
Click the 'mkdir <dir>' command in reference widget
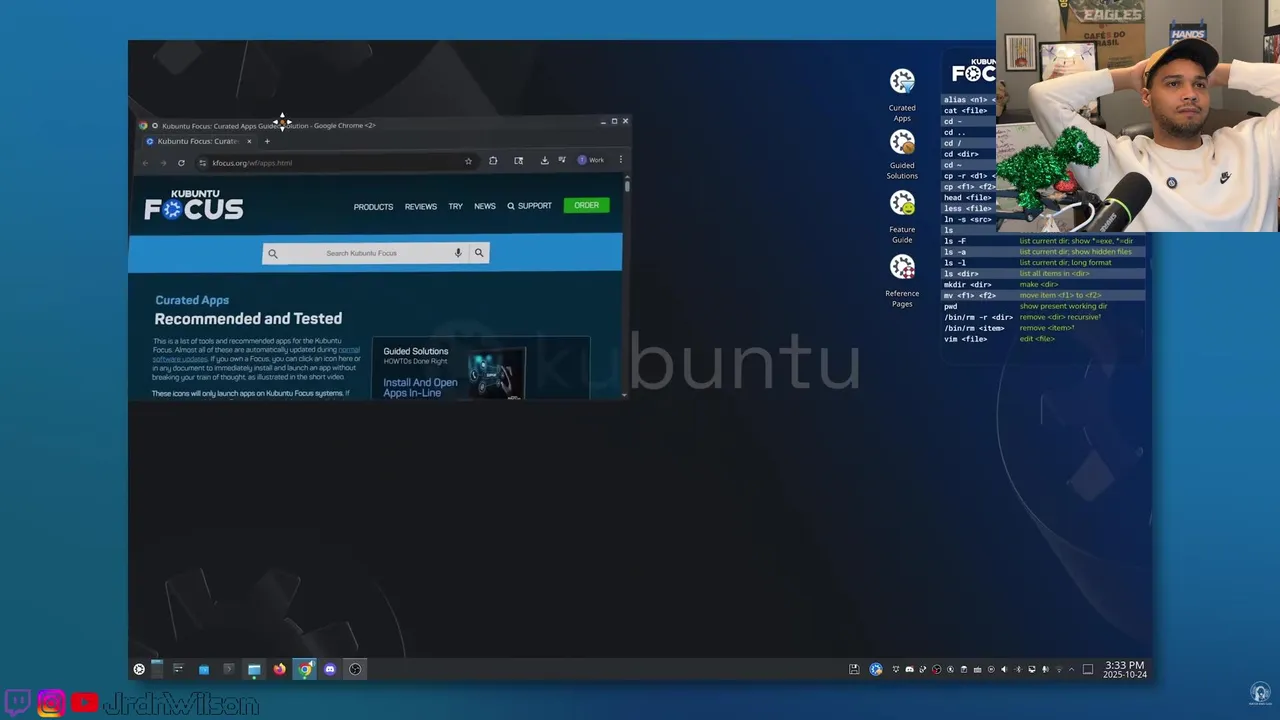click(x=968, y=284)
